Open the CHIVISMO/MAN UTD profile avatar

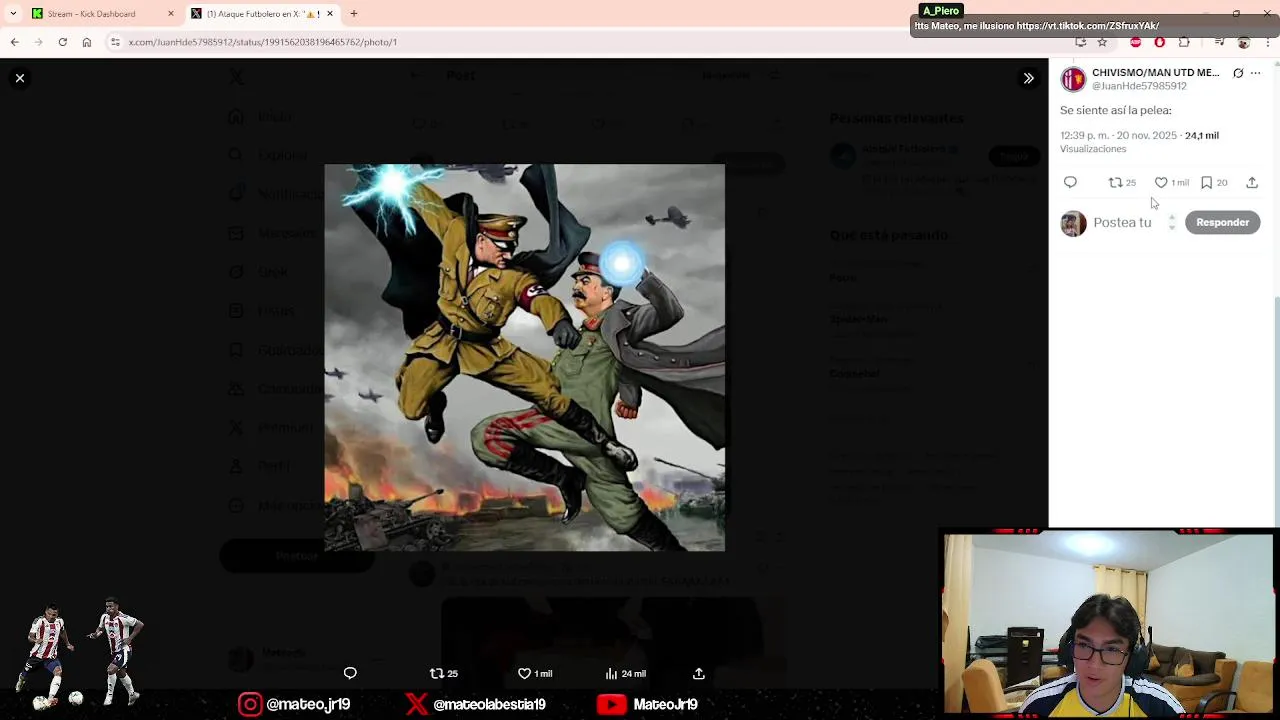click(x=1073, y=79)
